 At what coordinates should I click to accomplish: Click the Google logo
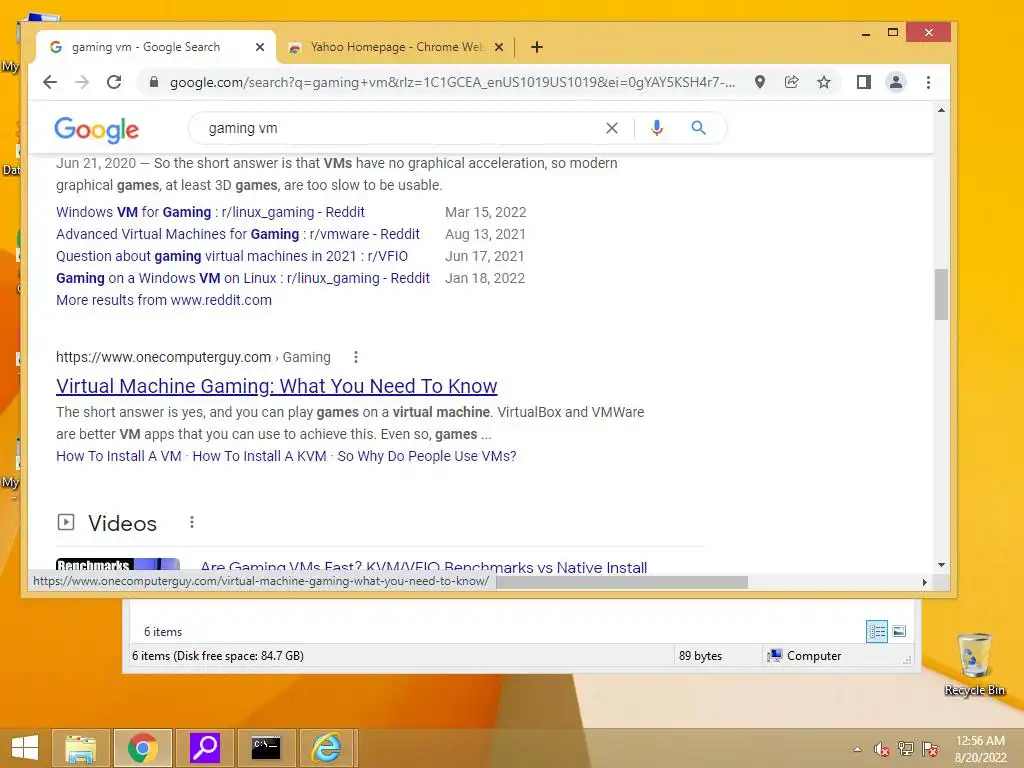pyautogui.click(x=97, y=129)
